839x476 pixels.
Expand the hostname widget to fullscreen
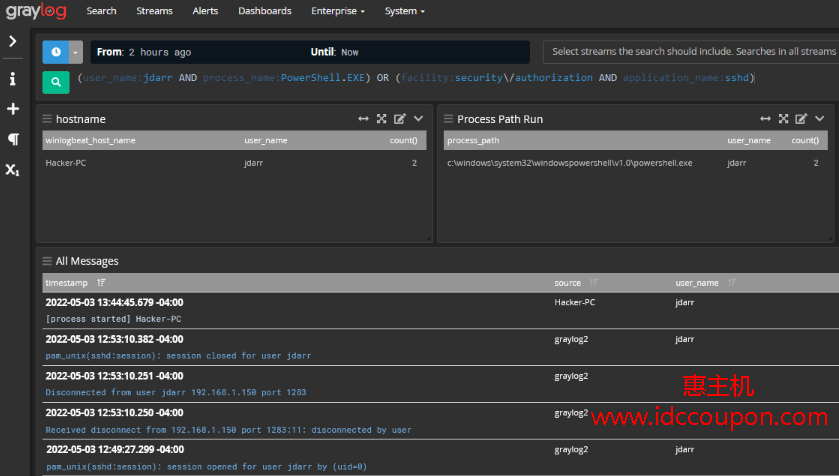pyautogui.click(x=382, y=119)
